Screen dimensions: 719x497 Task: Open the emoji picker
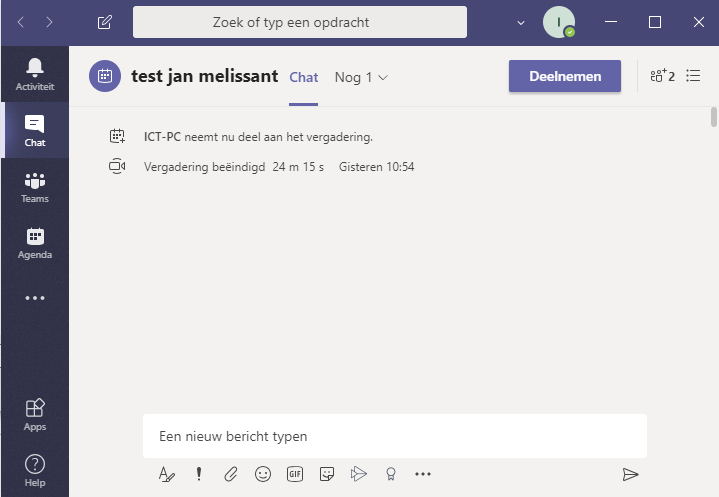pos(263,474)
